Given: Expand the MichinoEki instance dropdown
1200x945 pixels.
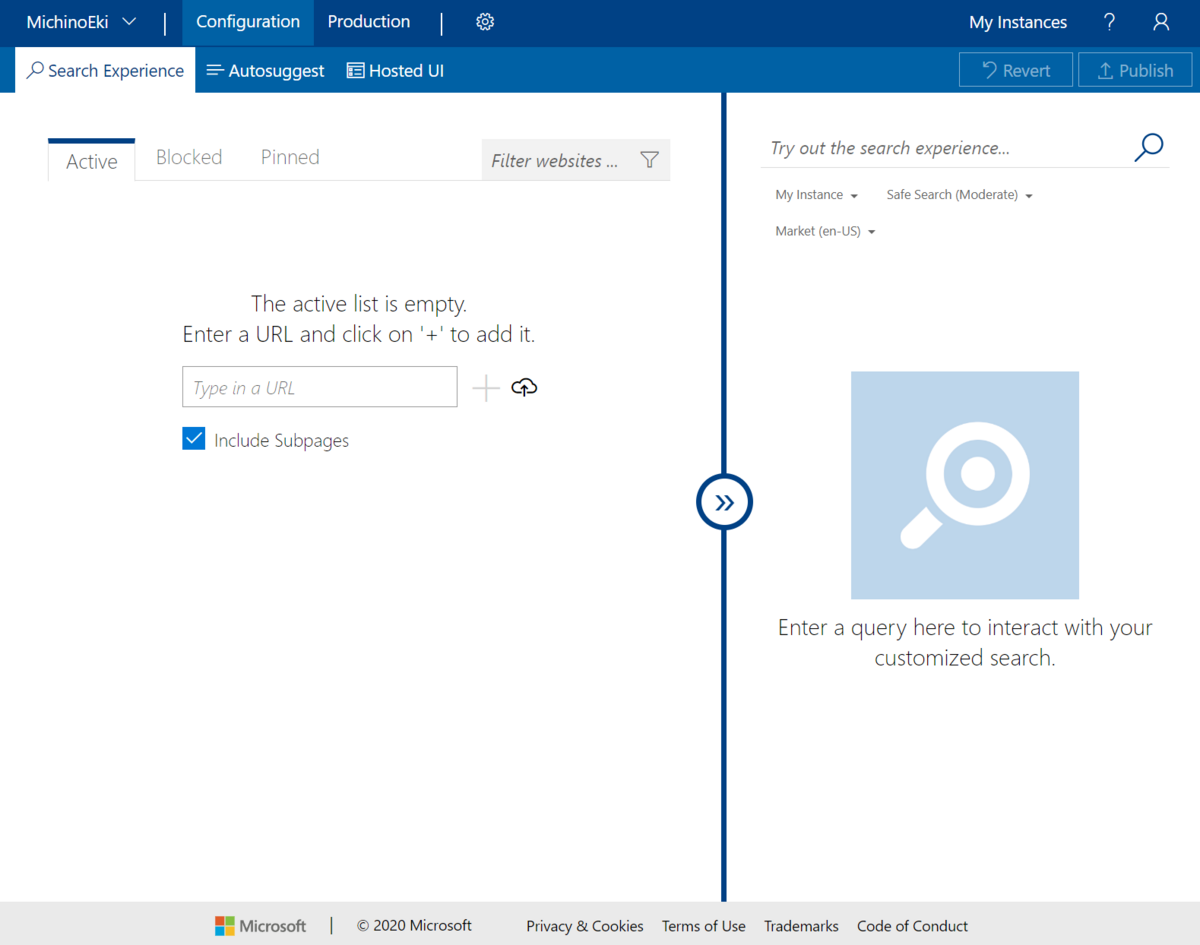Looking at the screenshot, I should pos(81,22).
